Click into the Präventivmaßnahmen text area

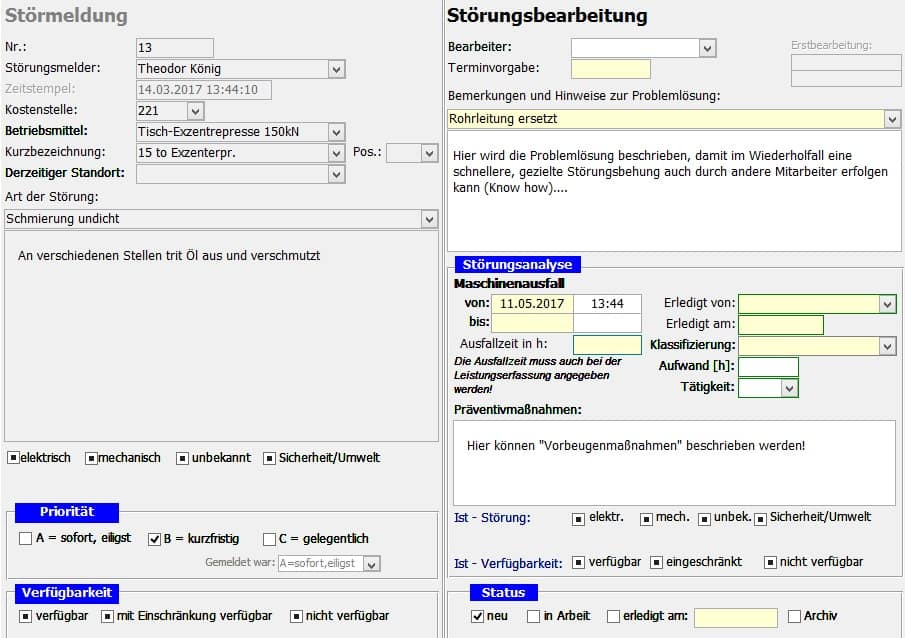click(670, 462)
